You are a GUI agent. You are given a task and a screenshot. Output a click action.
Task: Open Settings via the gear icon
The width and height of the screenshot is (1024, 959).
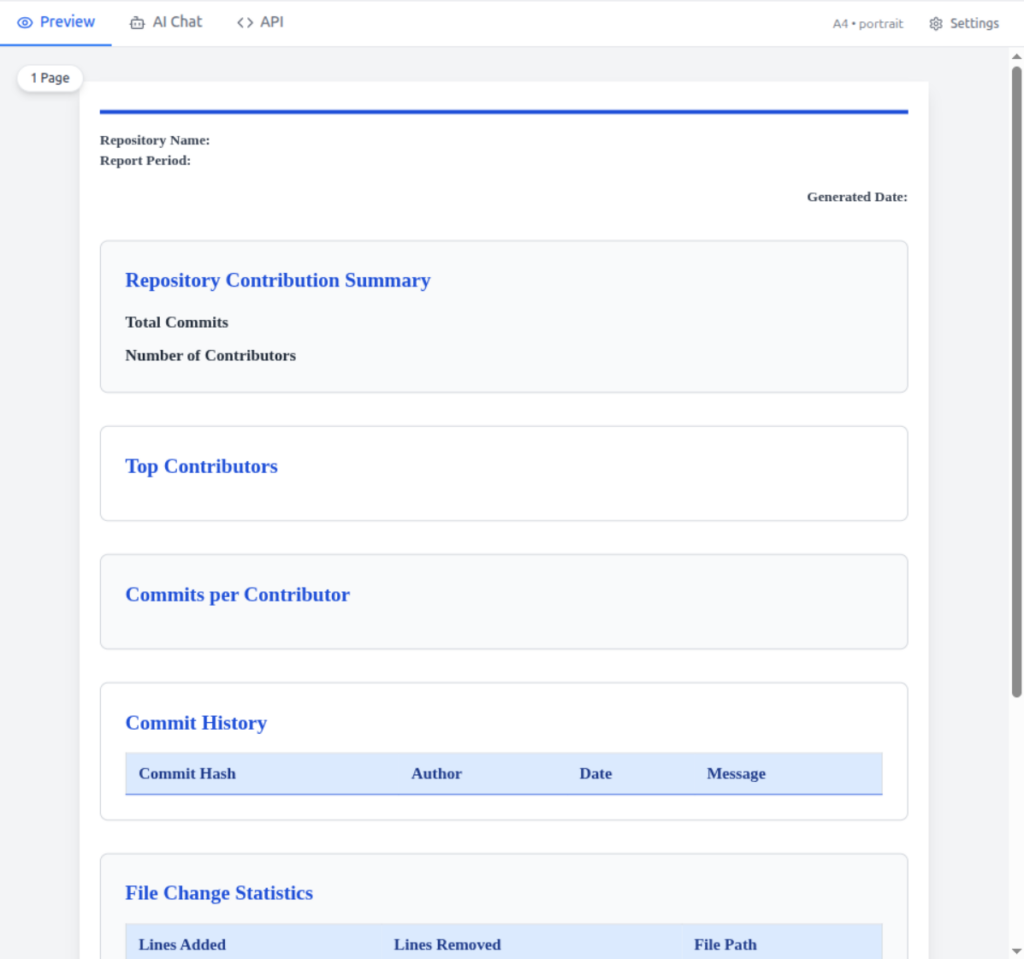[934, 22]
